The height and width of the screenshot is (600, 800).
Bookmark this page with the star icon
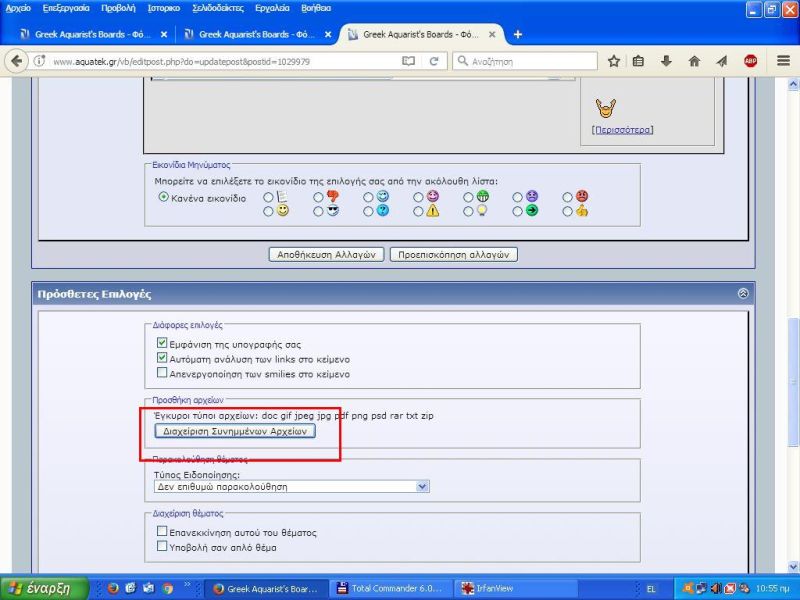(614, 61)
